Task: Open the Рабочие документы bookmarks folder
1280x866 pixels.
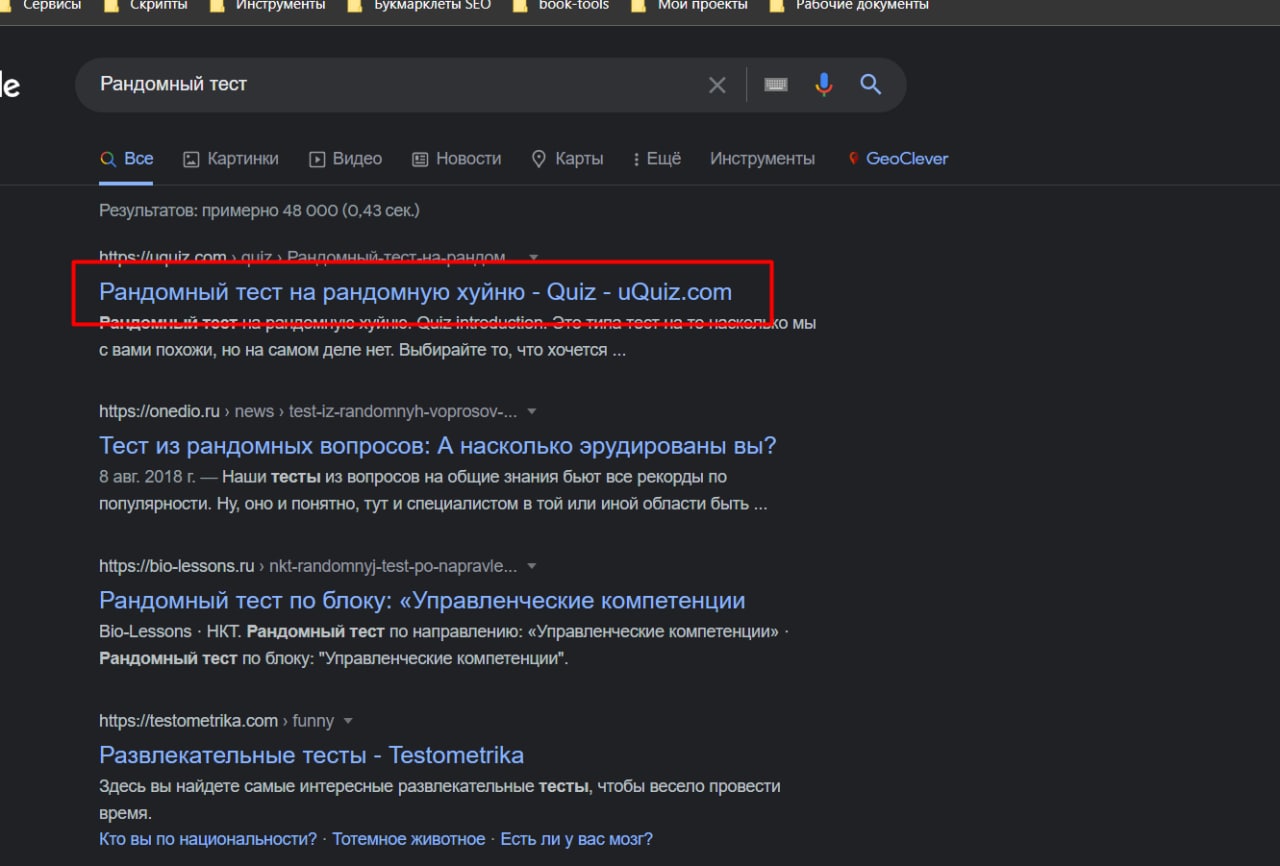Action: pyautogui.click(x=849, y=5)
